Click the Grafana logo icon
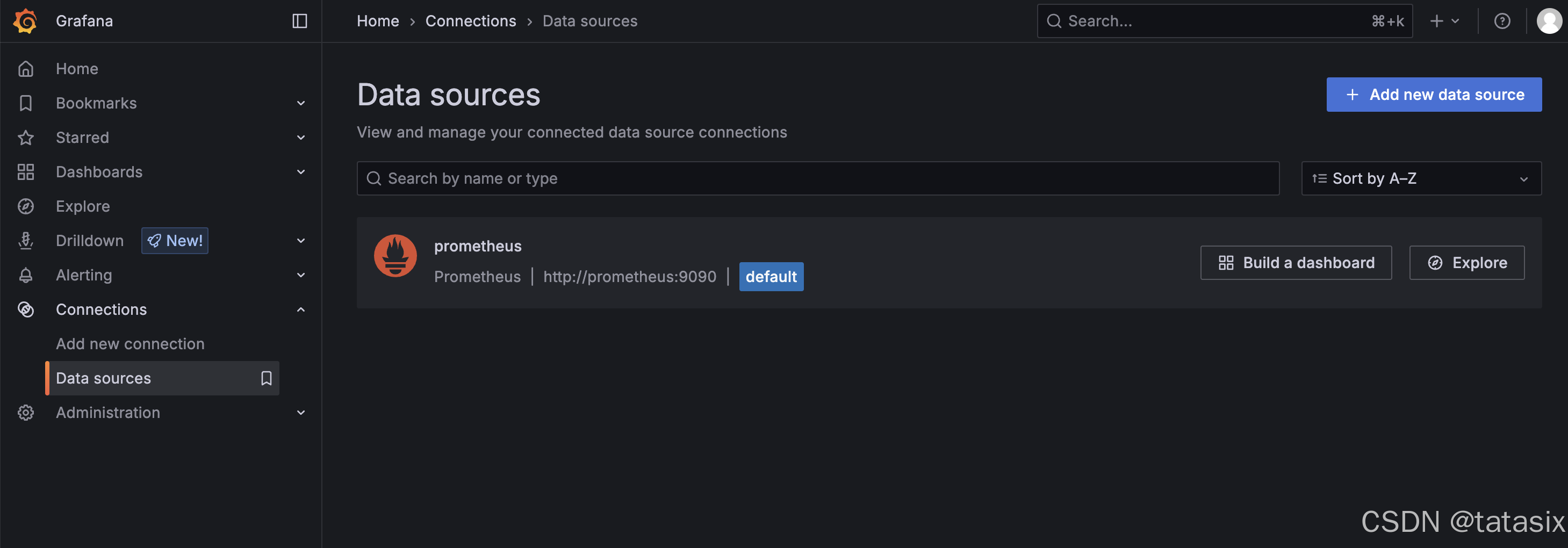This screenshot has height=548, width=1568. [x=25, y=21]
